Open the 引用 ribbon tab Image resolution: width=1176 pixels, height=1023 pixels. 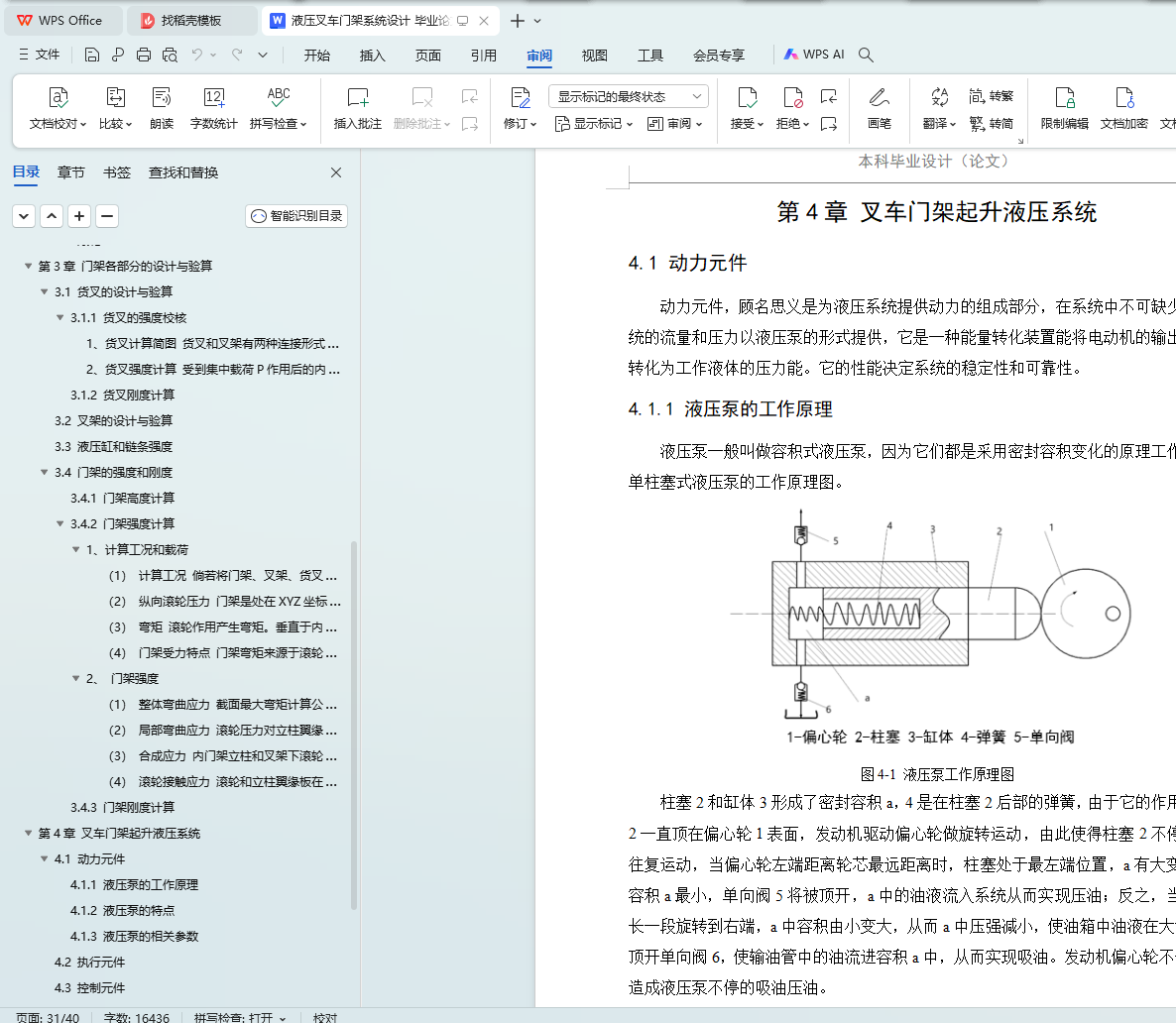[x=483, y=56]
